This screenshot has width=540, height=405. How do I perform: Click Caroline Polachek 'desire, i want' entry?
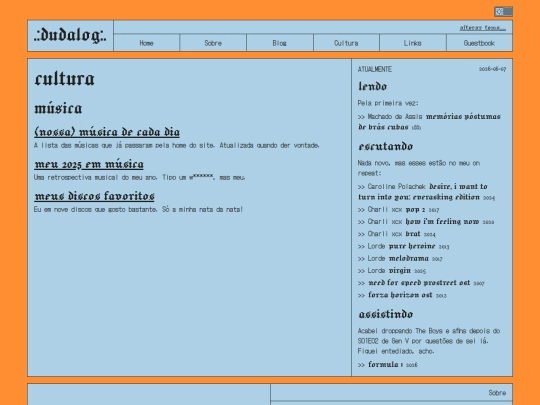426,192
